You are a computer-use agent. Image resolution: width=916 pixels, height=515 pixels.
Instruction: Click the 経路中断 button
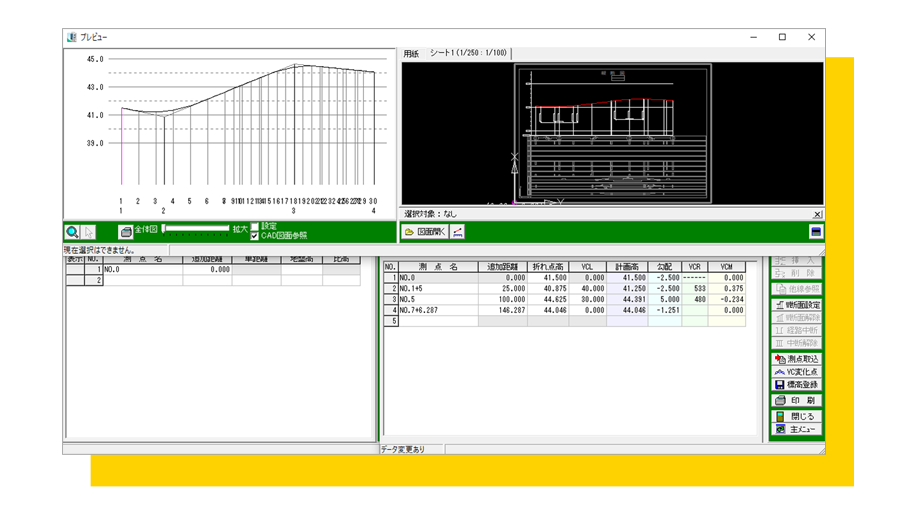click(797, 330)
